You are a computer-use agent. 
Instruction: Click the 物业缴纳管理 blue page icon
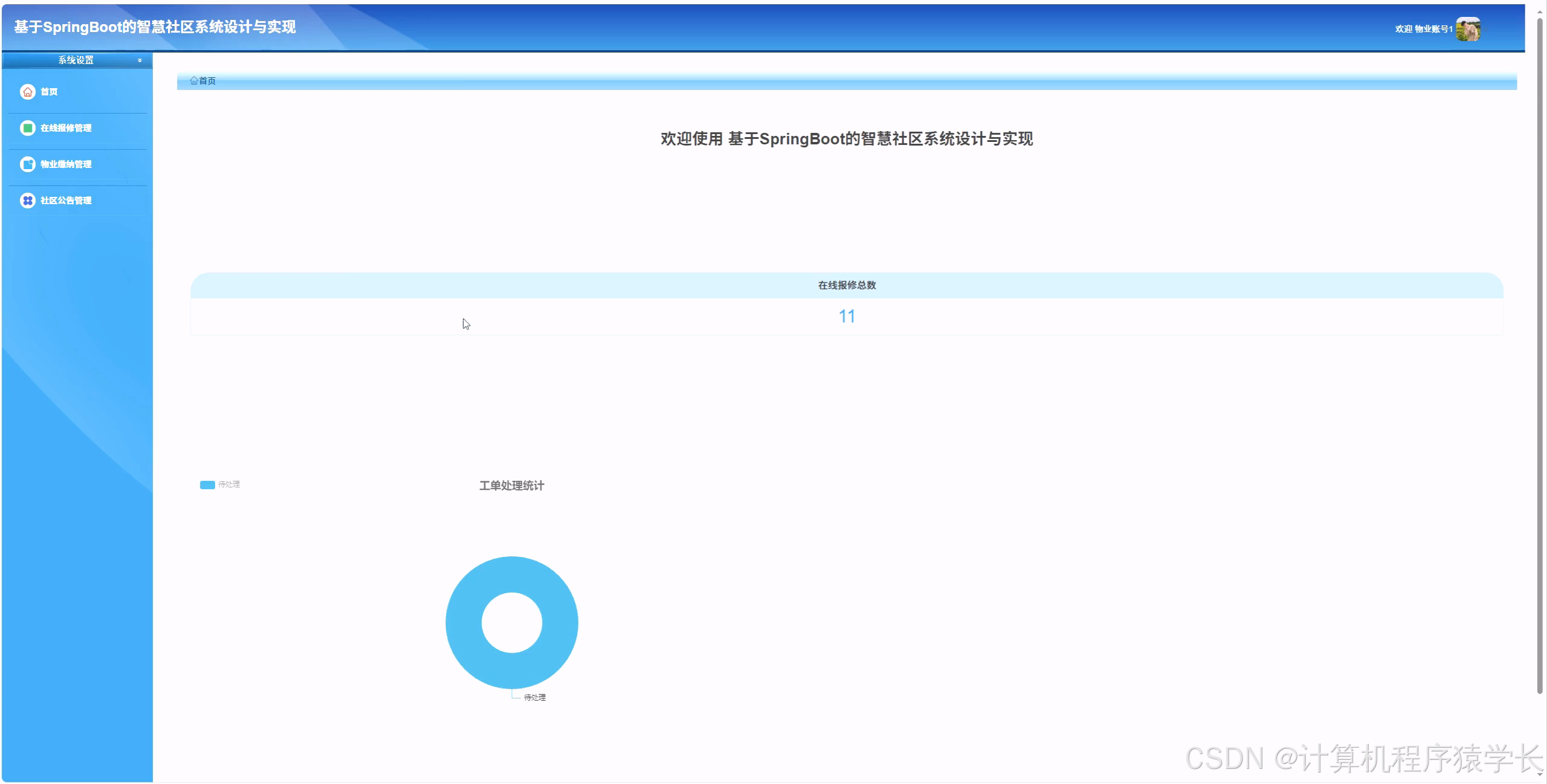point(28,164)
